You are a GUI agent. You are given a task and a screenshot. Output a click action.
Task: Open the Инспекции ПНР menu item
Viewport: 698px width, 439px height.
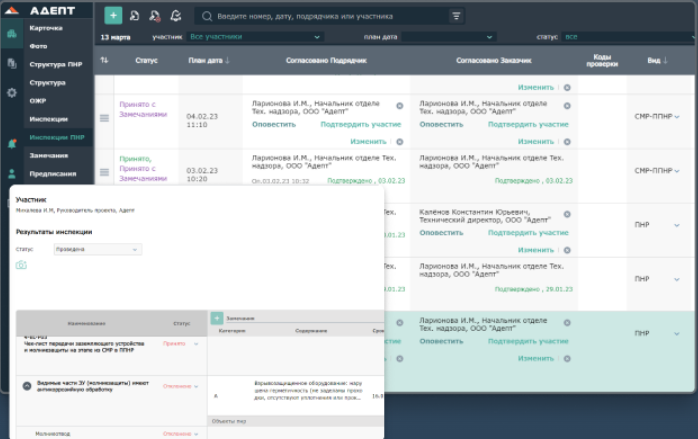[x=57, y=137]
